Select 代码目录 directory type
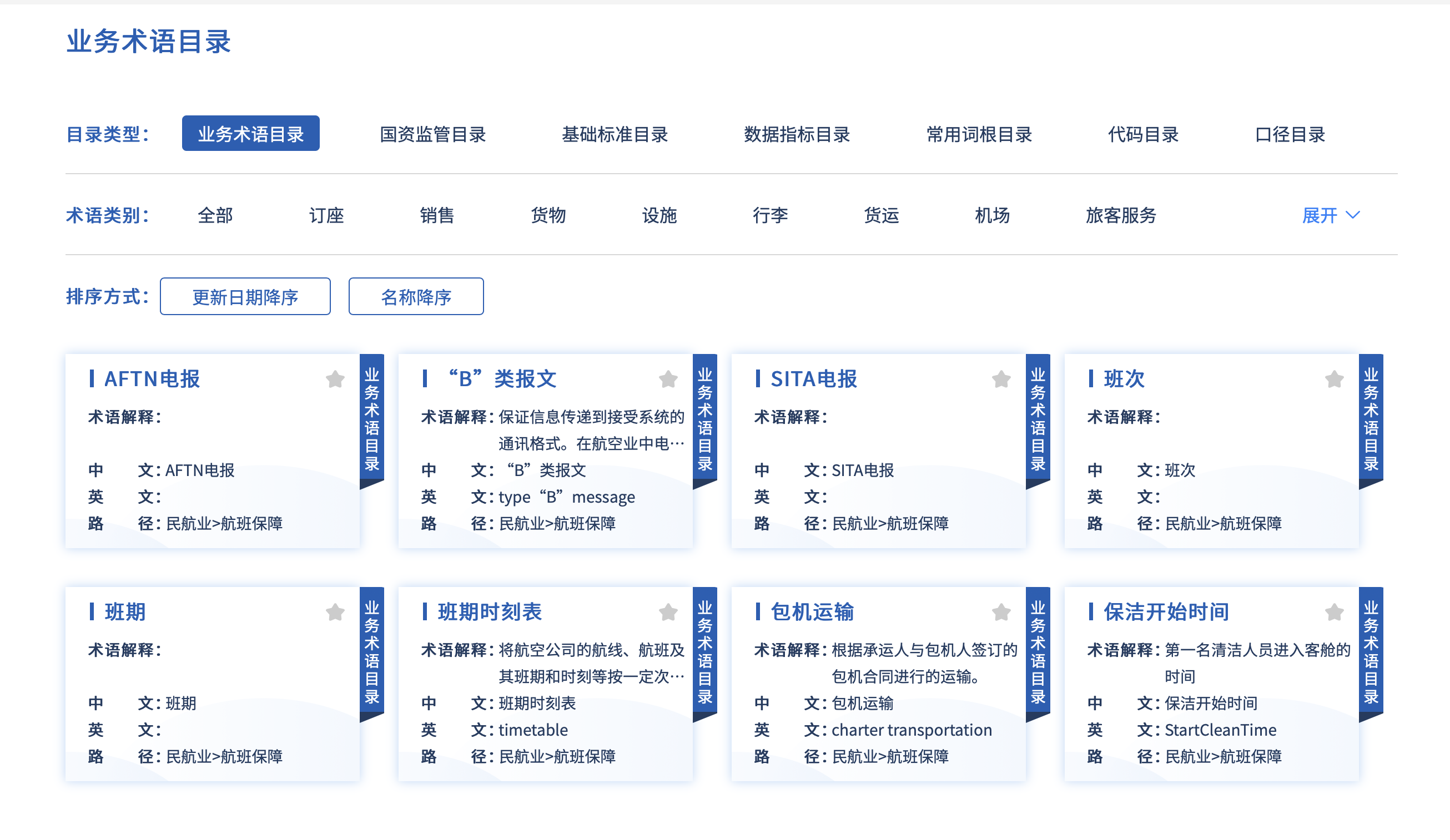The image size is (1450, 840). click(x=1144, y=134)
